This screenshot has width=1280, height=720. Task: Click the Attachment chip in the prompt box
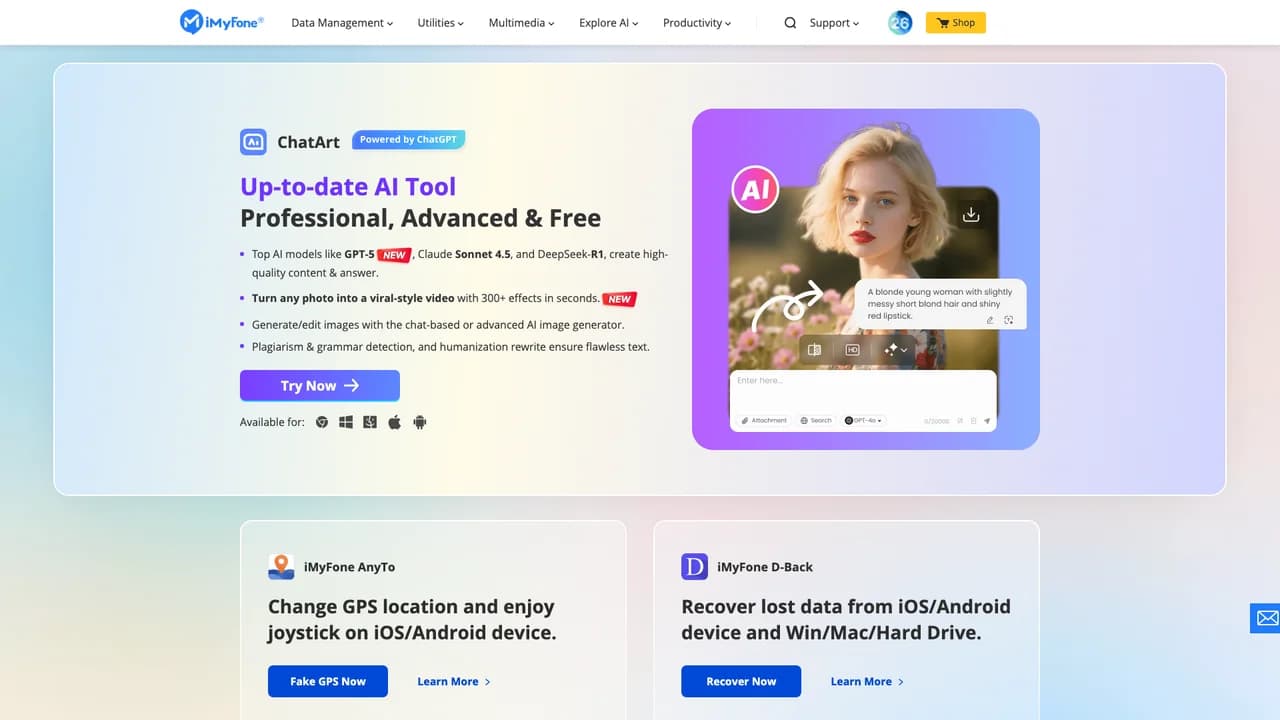[x=764, y=421]
